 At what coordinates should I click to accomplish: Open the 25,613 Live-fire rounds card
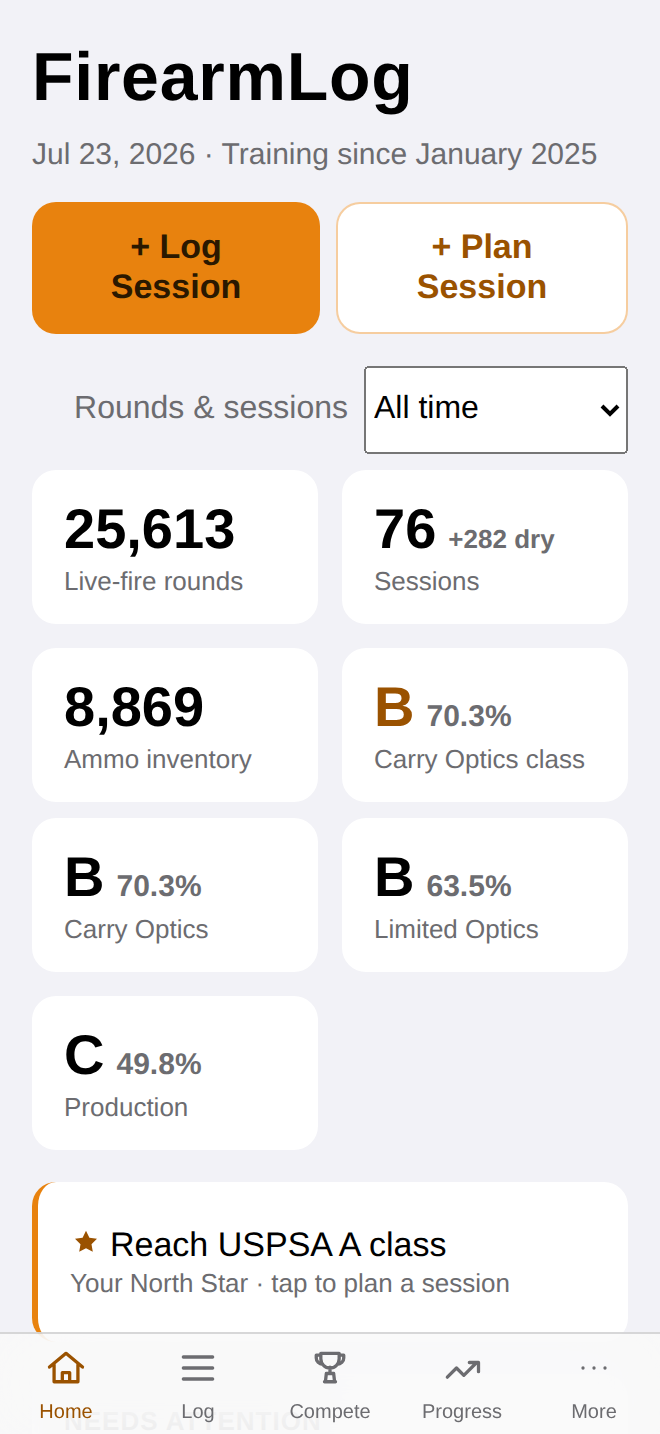[x=175, y=547]
